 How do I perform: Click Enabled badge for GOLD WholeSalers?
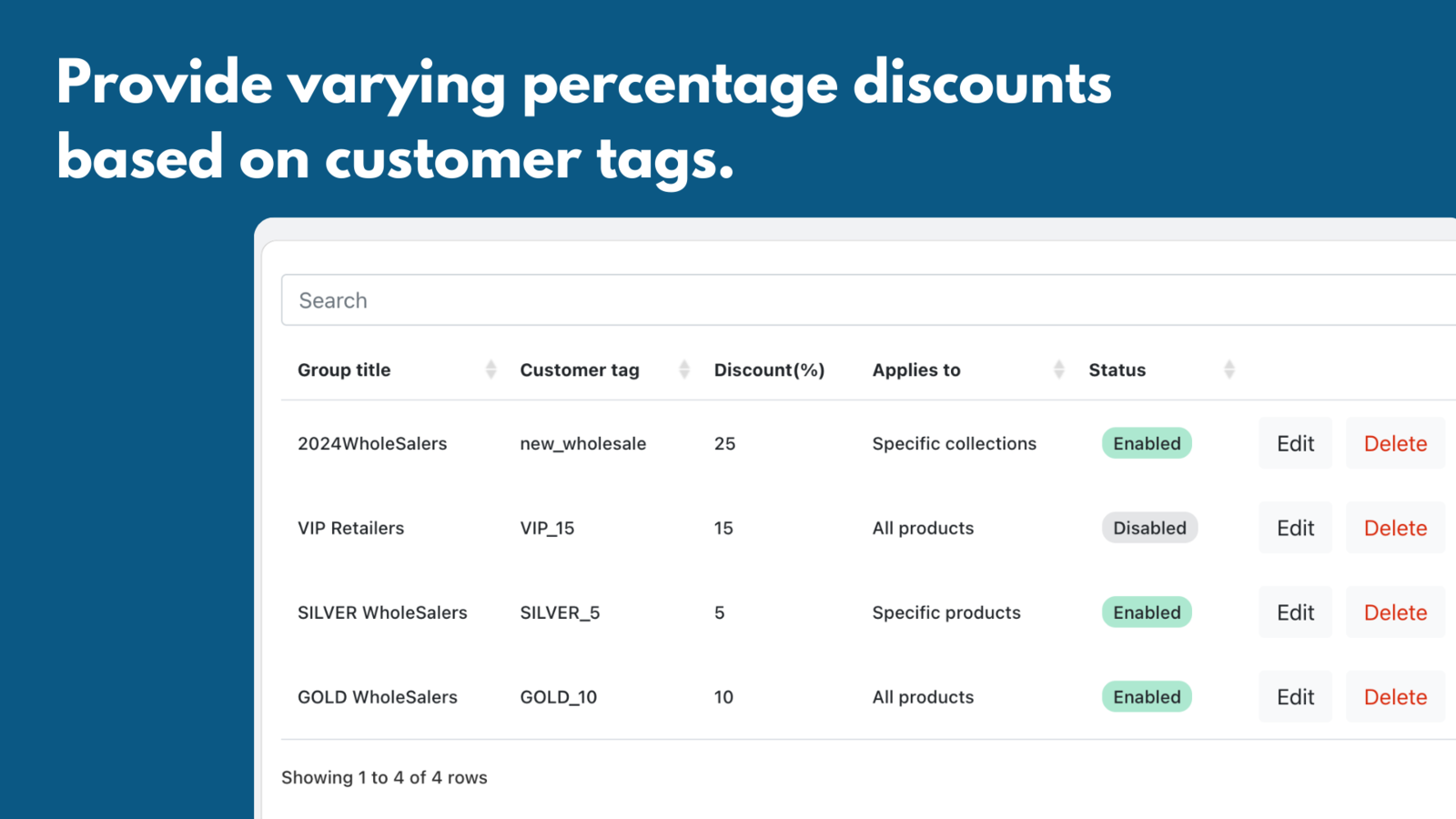coord(1147,697)
